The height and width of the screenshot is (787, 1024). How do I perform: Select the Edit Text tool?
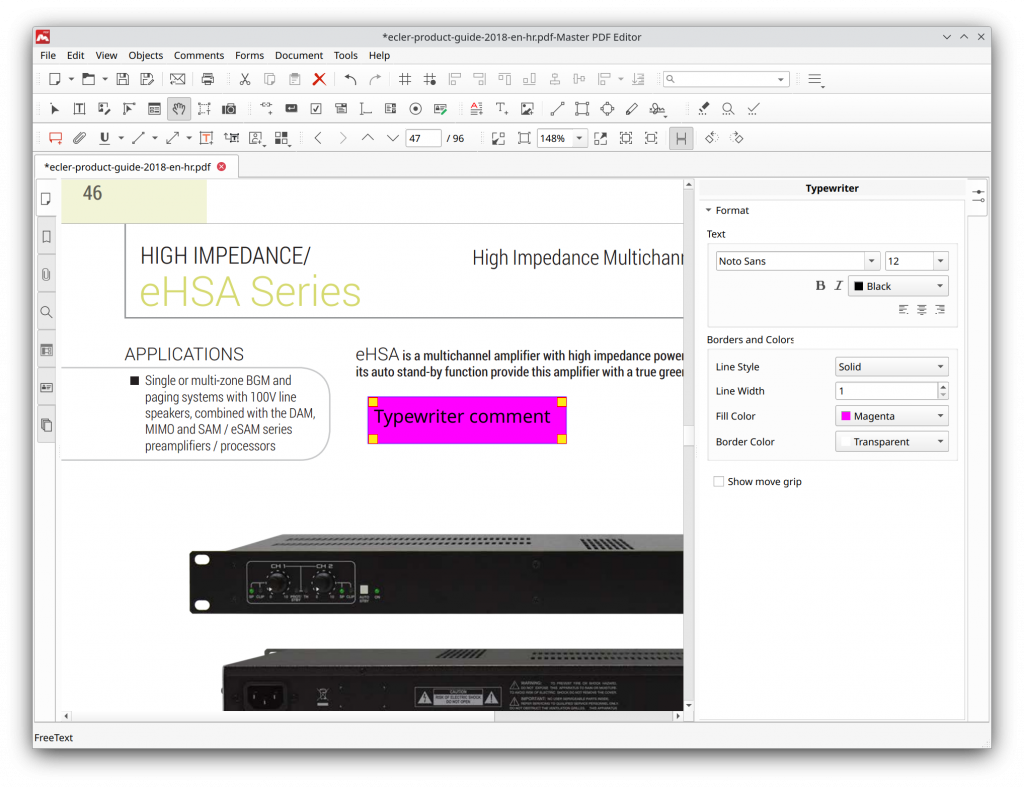click(79, 108)
